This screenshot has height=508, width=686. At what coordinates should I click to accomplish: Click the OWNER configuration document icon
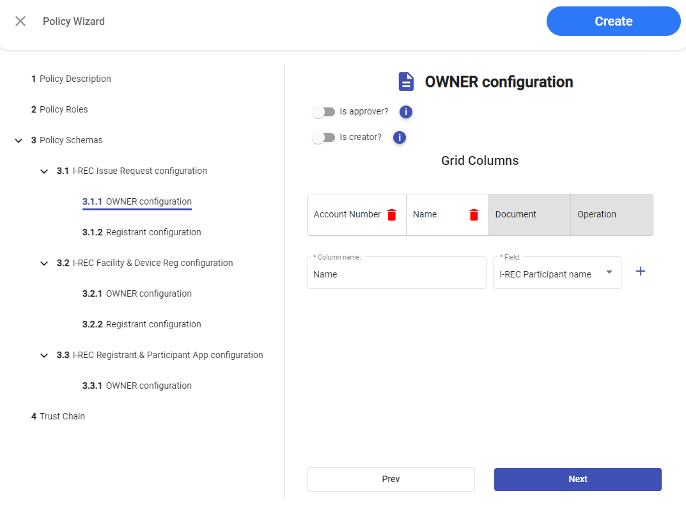[x=406, y=82]
